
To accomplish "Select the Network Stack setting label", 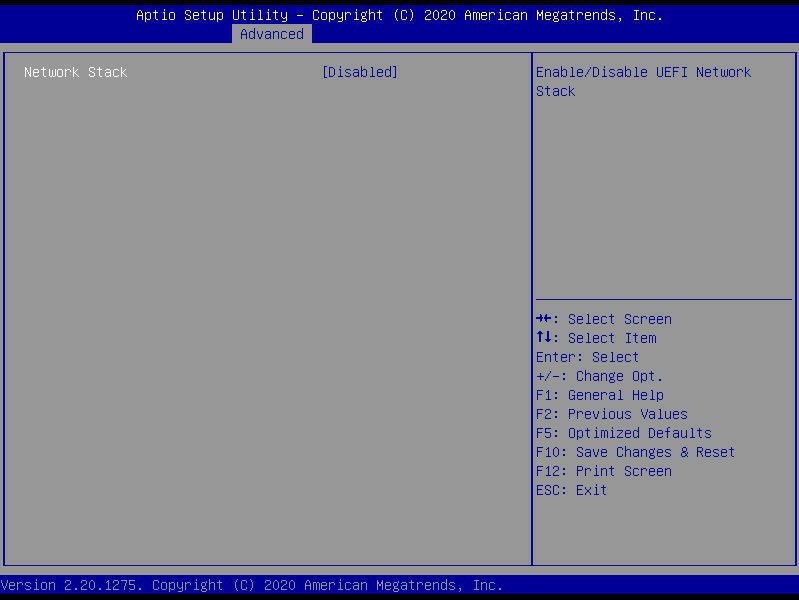I will tap(75, 72).
